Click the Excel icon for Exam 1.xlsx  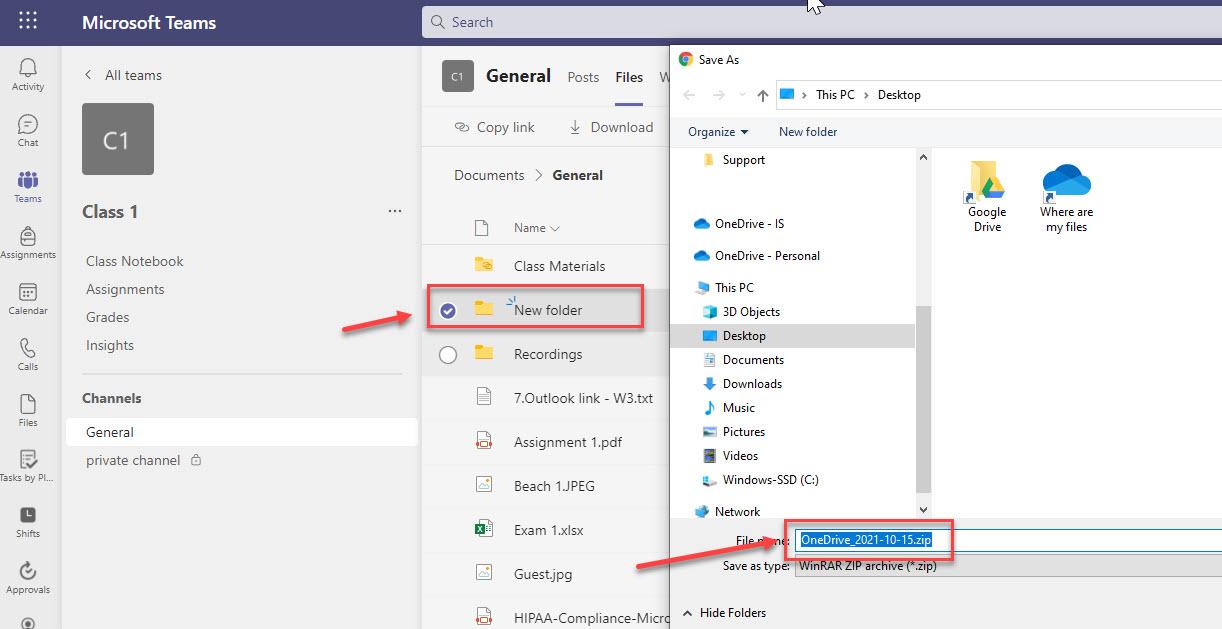484,530
